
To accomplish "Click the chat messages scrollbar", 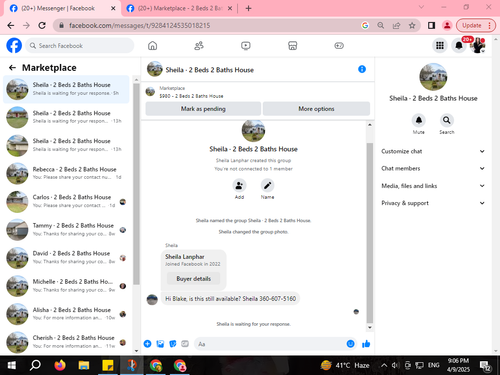I will pyautogui.click(x=370, y=233).
